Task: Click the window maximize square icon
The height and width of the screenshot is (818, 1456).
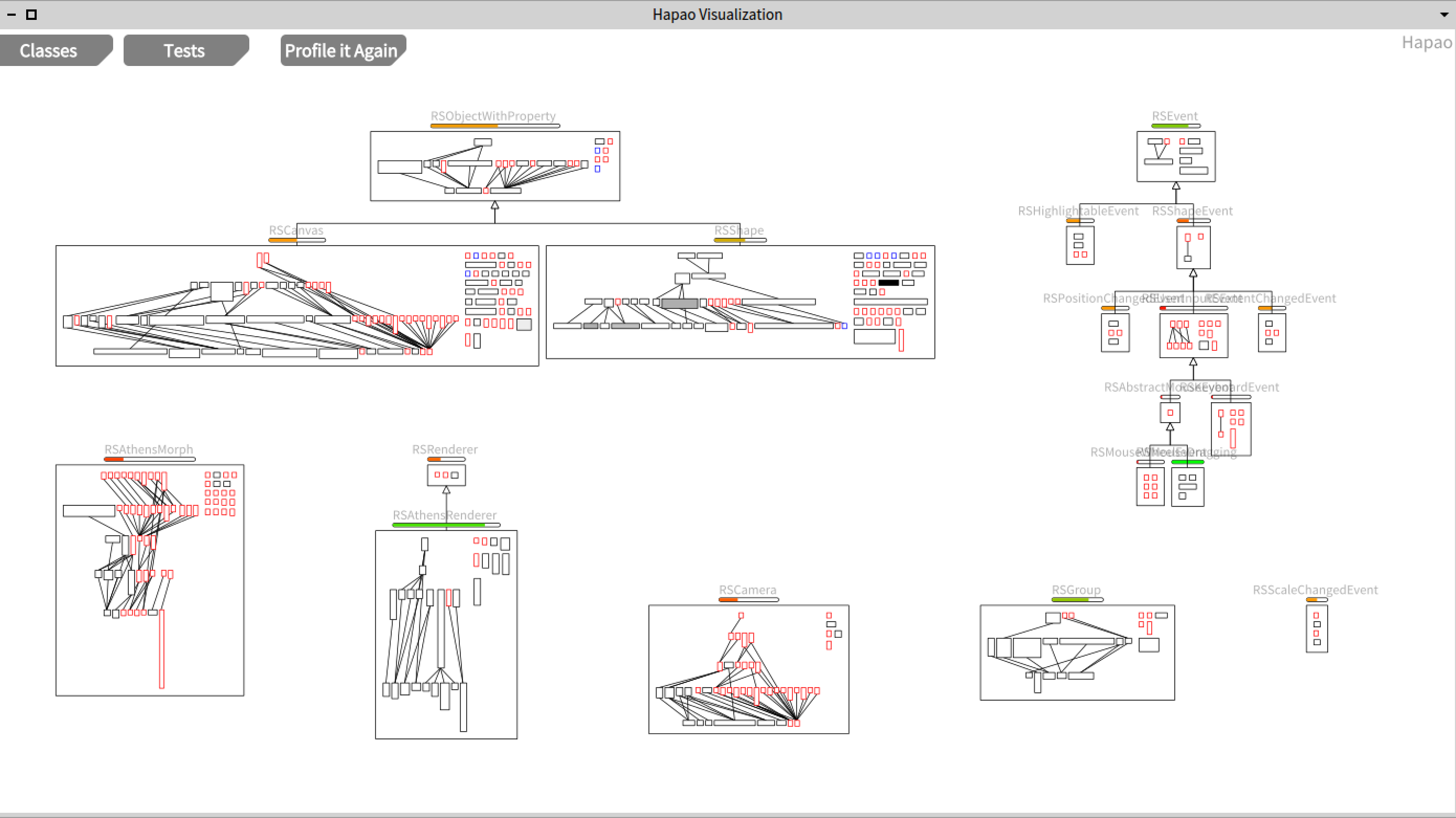Action: tap(31, 15)
